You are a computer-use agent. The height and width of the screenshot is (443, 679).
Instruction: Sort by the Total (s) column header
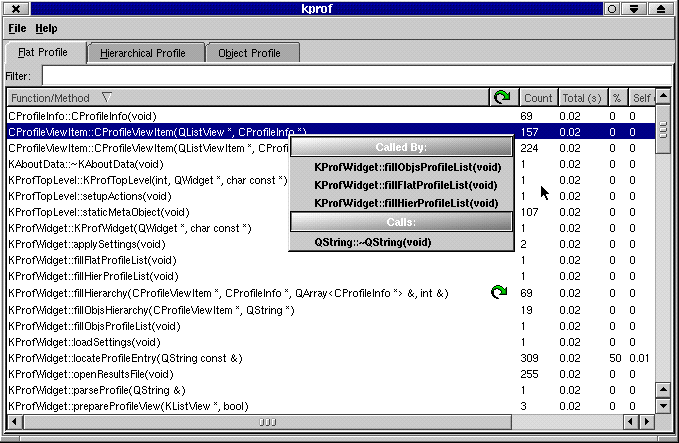point(583,98)
